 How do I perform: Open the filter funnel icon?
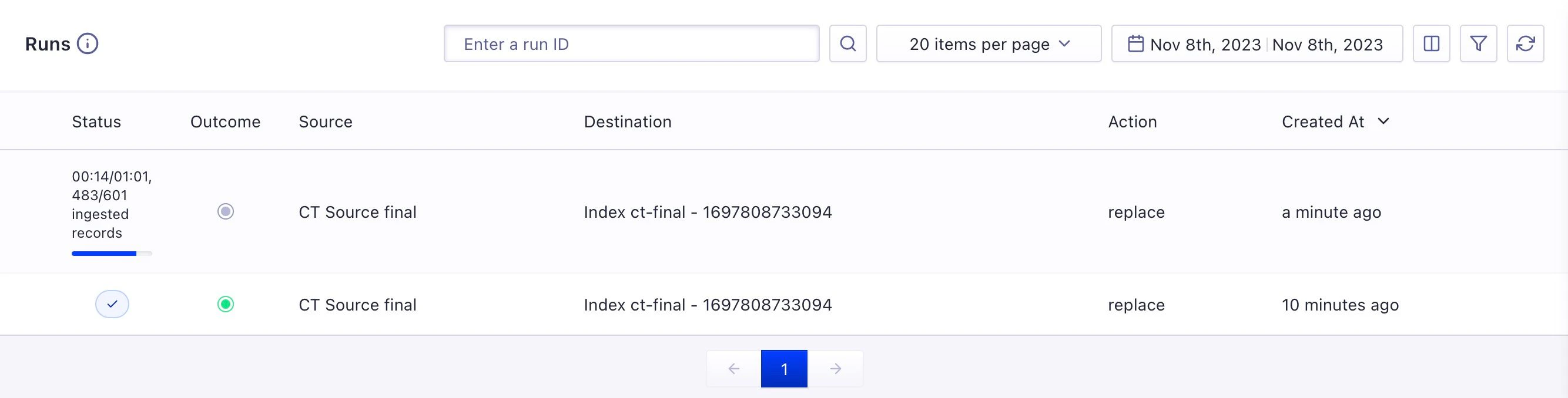(1479, 43)
